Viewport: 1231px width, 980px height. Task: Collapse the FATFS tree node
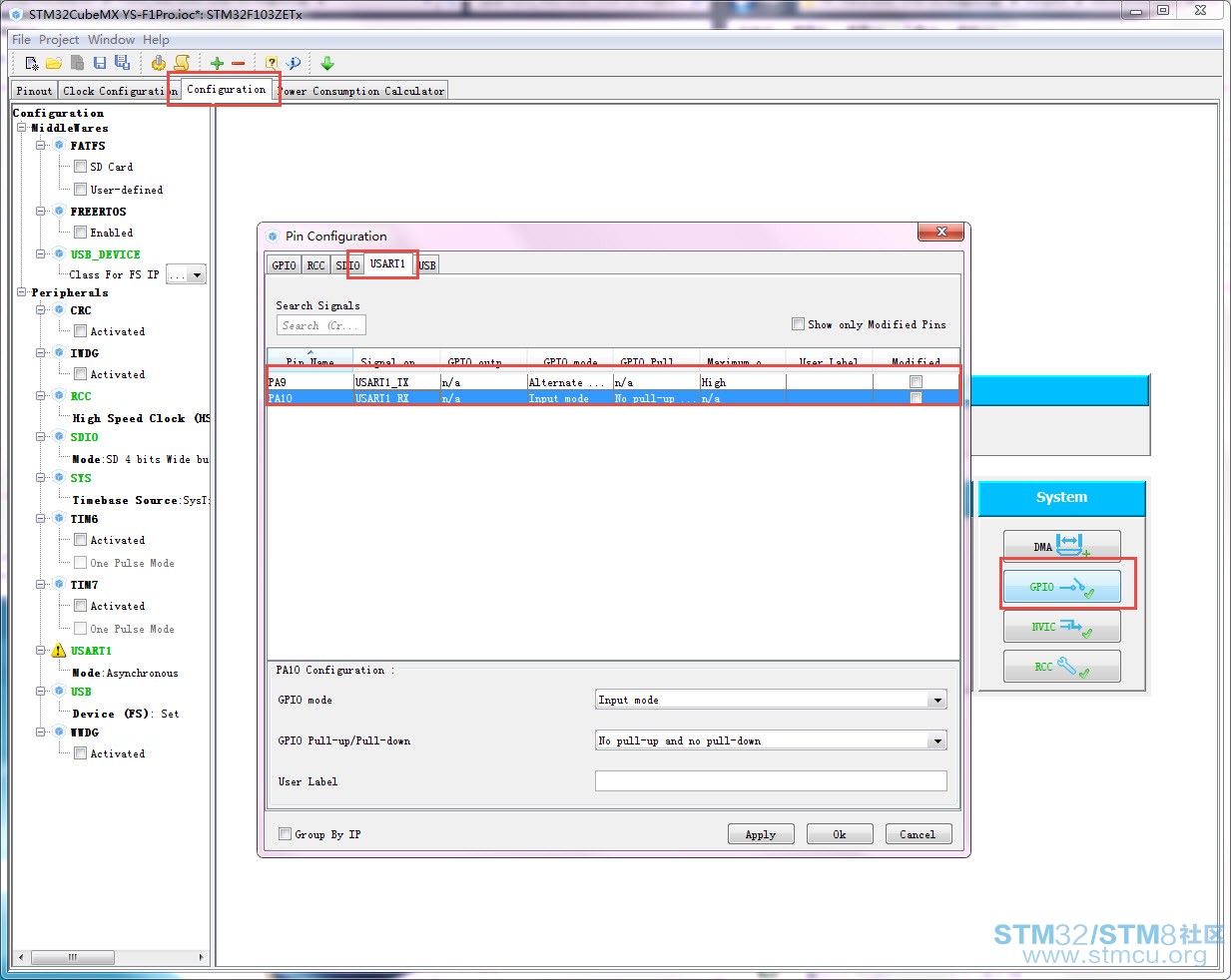coord(41,146)
